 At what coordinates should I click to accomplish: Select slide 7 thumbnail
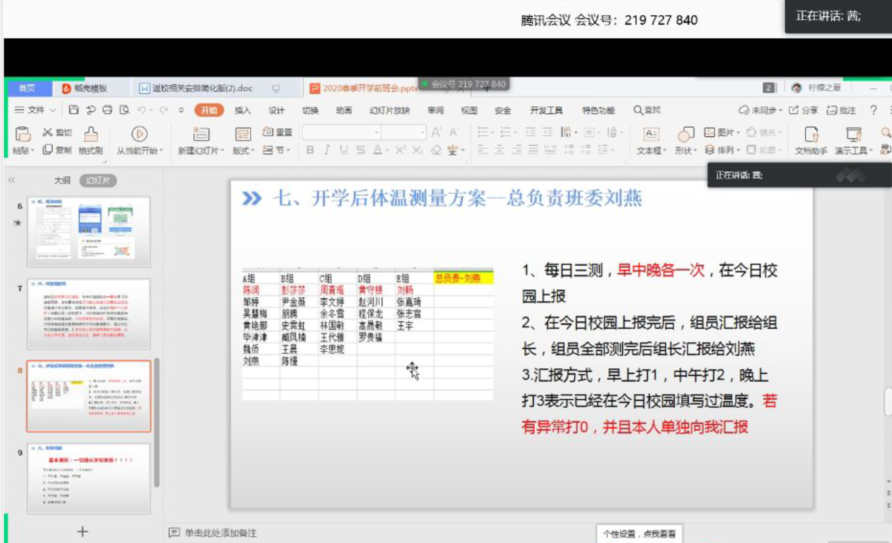89,313
